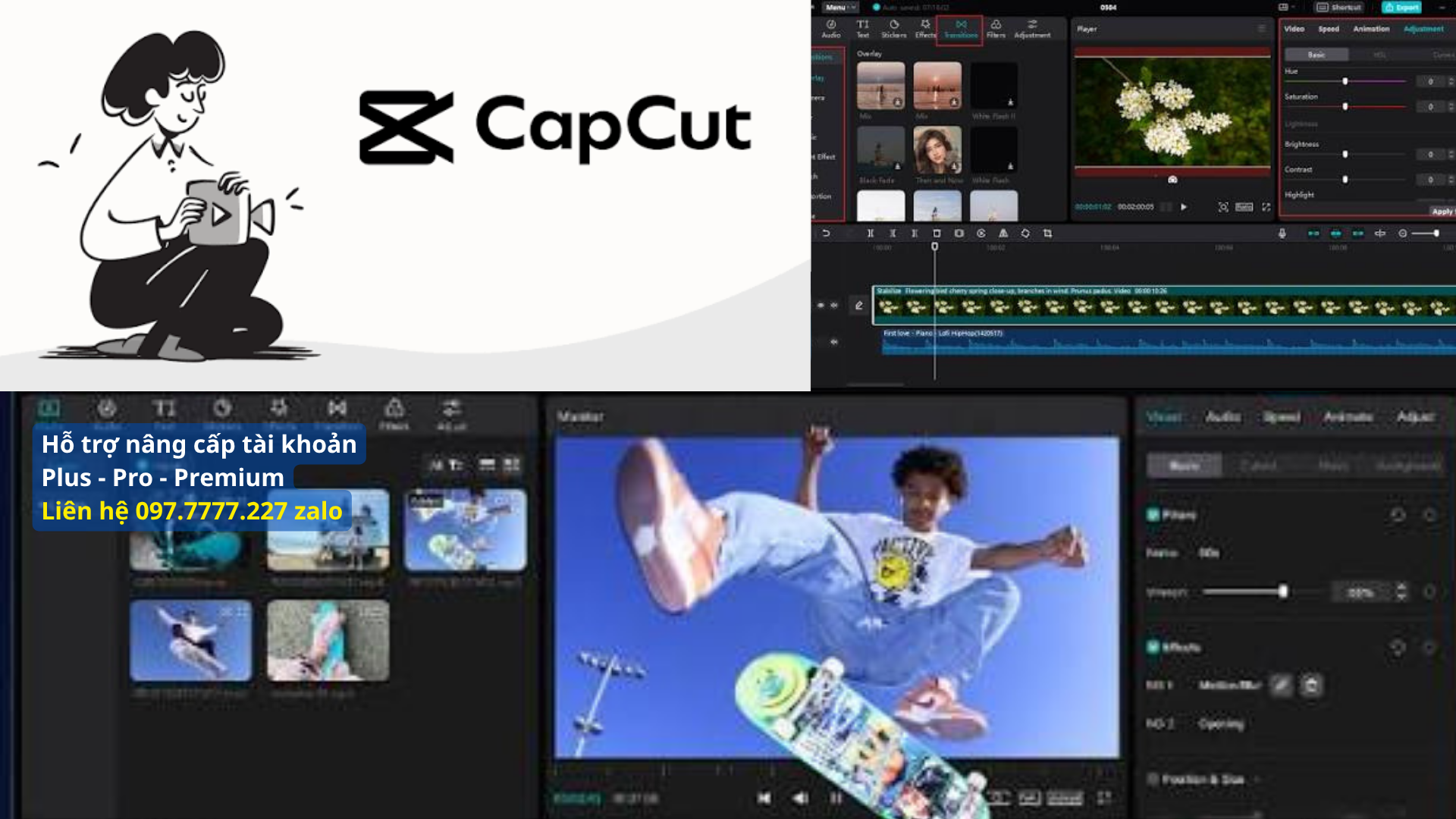This screenshot has width=1456, height=819.
Task: Select the Cutout sub-tab in lower inspector
Action: point(1259,466)
